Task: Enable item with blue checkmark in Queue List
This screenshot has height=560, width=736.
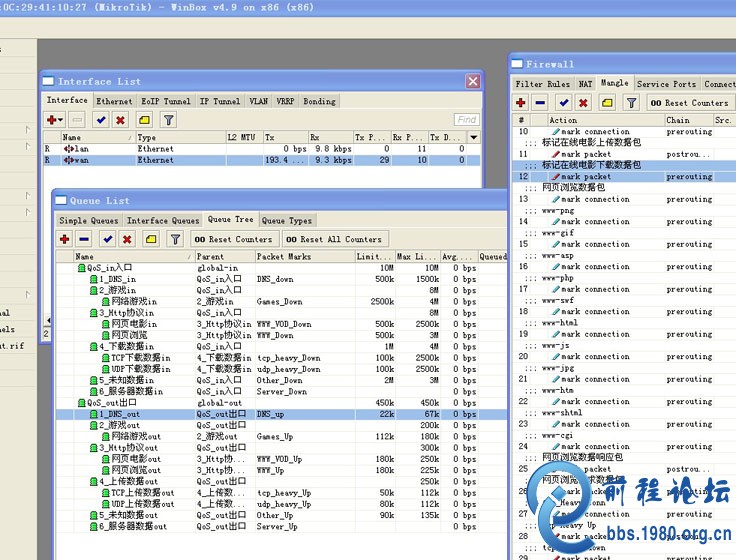Action: 106,239
